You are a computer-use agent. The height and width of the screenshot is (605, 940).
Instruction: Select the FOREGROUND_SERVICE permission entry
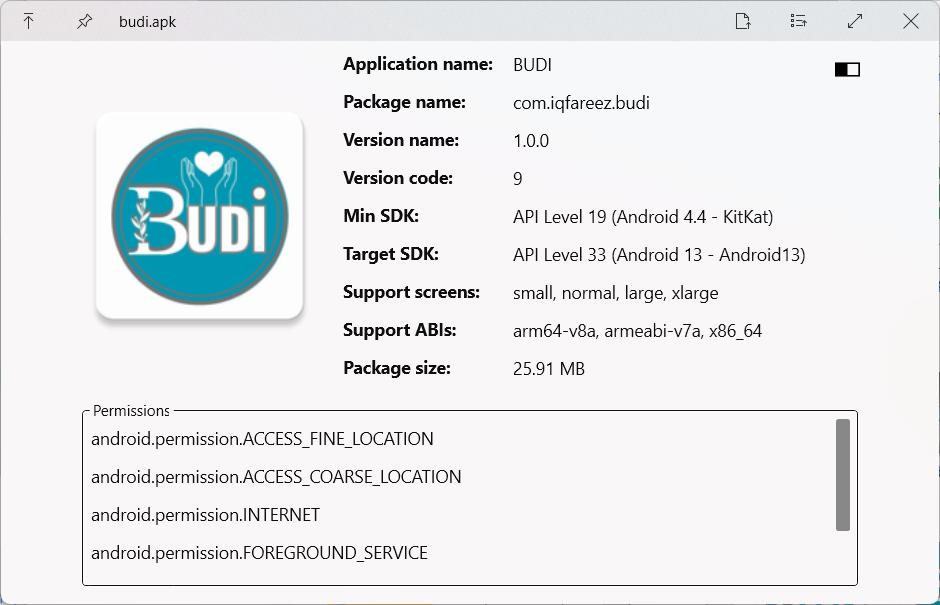click(259, 552)
